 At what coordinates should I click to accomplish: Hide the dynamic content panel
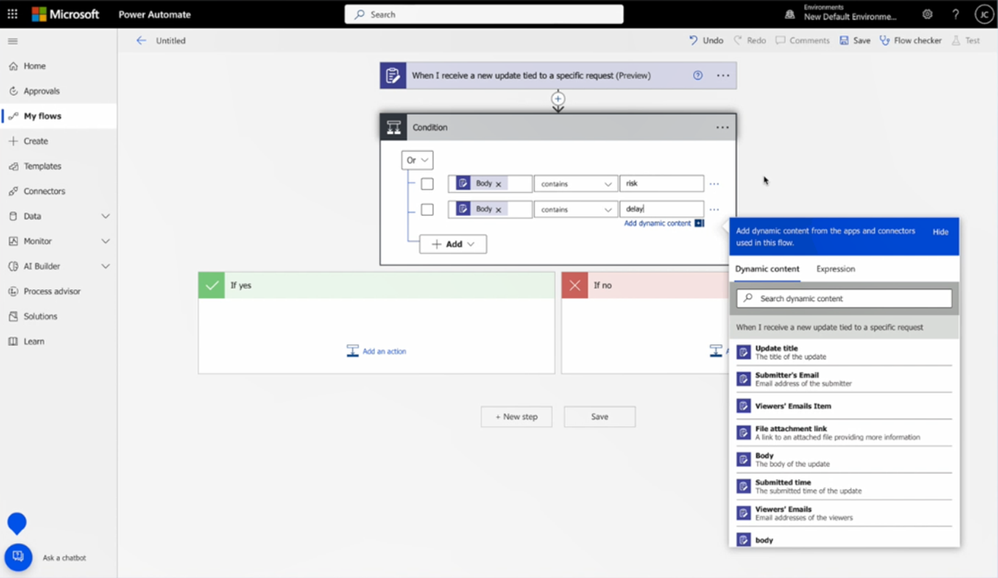coord(941,232)
